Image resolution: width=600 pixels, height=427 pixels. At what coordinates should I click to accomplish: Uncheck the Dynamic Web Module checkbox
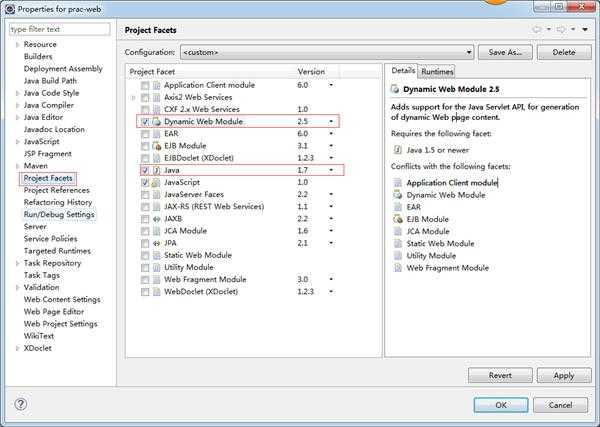tap(145, 122)
